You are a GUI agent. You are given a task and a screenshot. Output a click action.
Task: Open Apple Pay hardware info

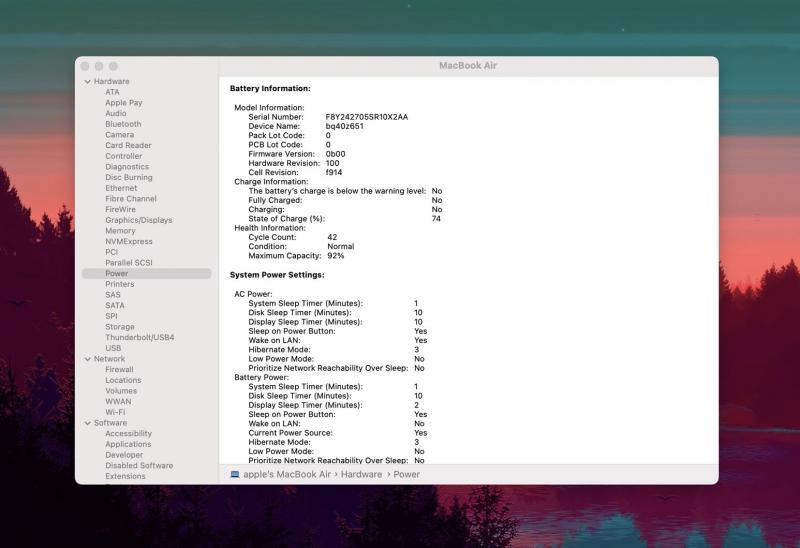[123, 103]
